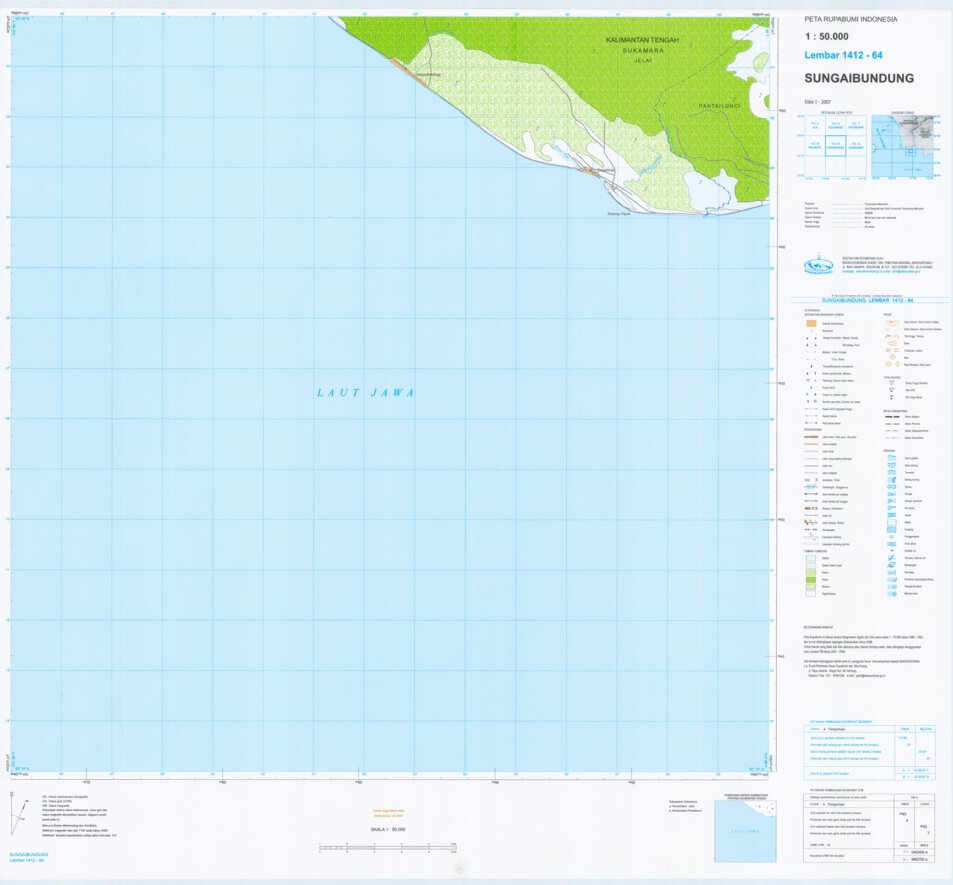The height and width of the screenshot is (885, 953).
Task: Click the orange contour interval note text
Action: click(388, 813)
